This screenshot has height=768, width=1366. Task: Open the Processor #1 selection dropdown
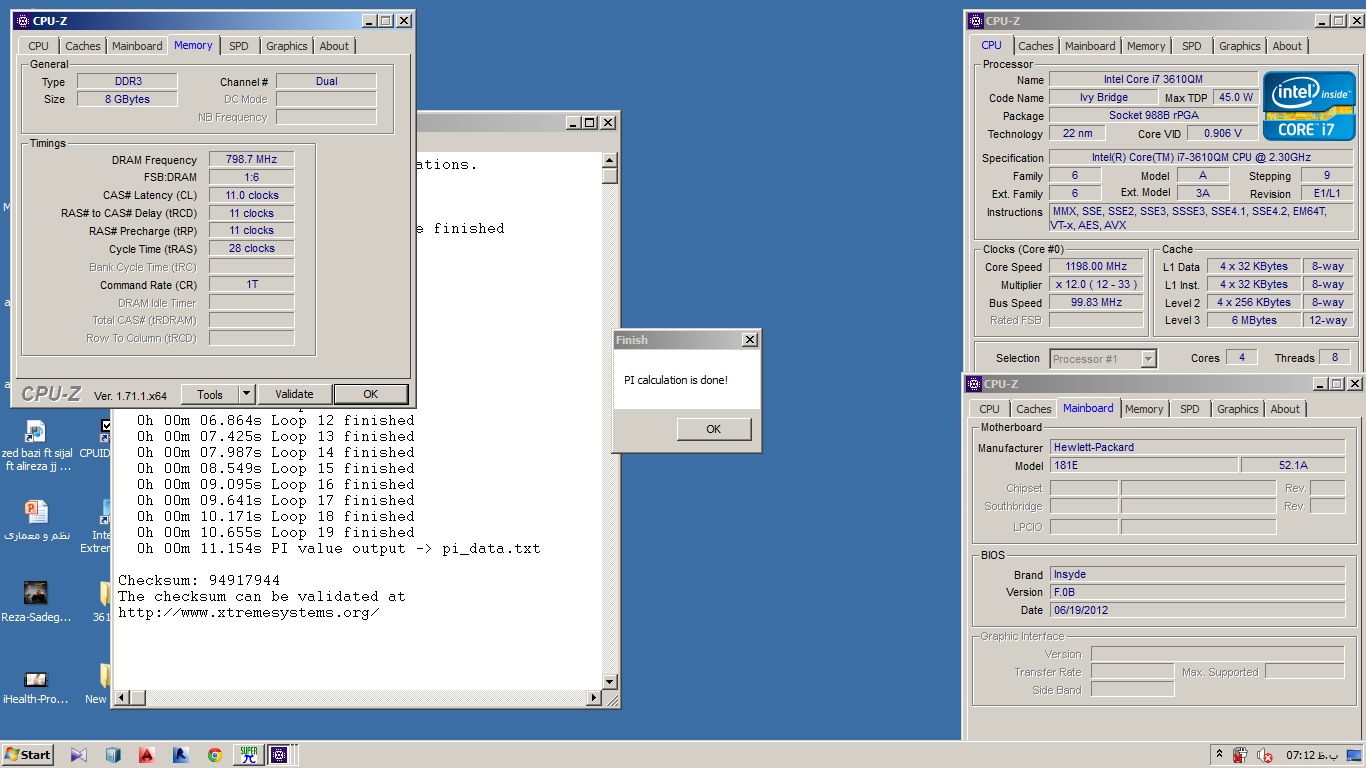point(1148,359)
